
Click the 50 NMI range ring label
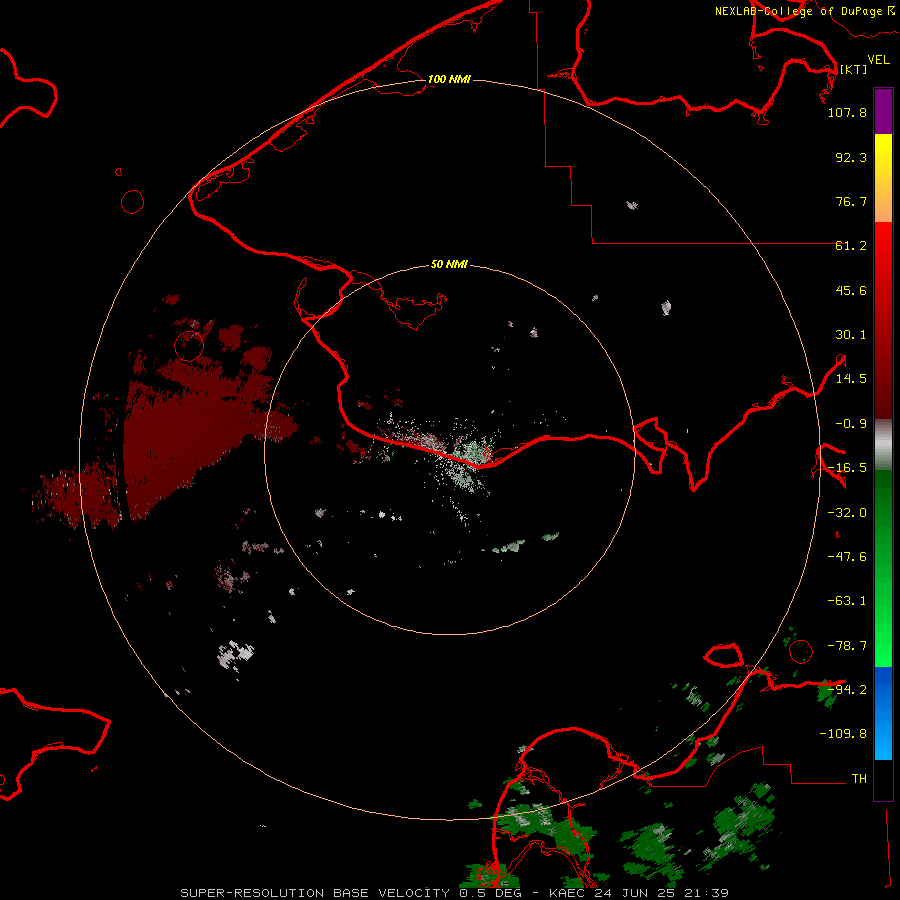[449, 264]
